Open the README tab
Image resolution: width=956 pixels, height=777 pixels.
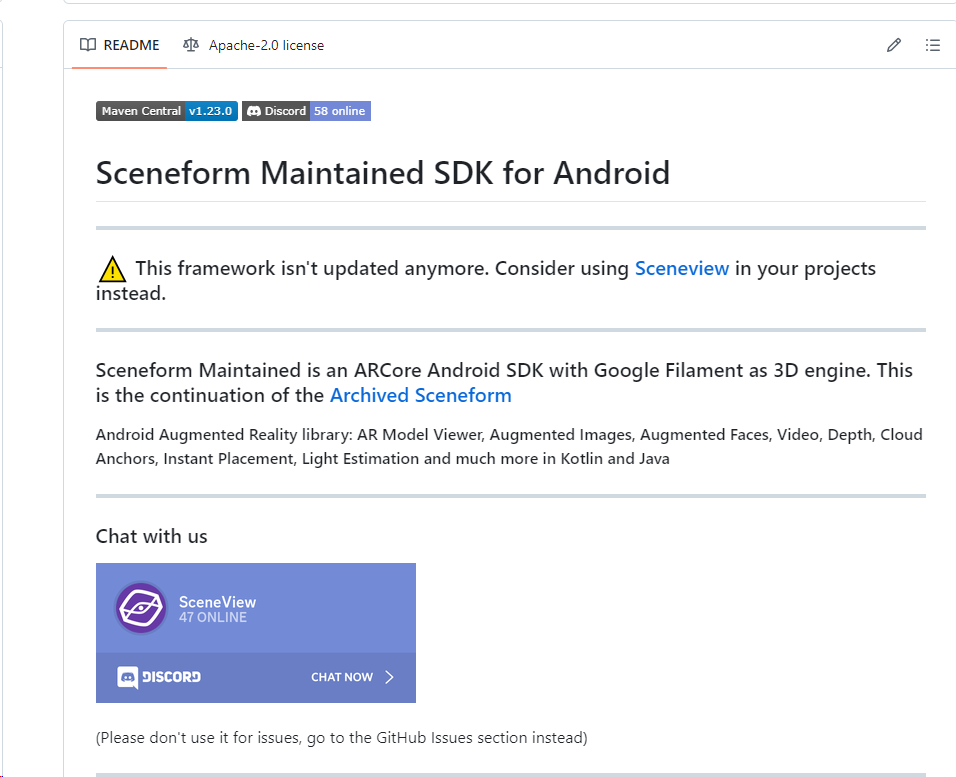(120, 45)
